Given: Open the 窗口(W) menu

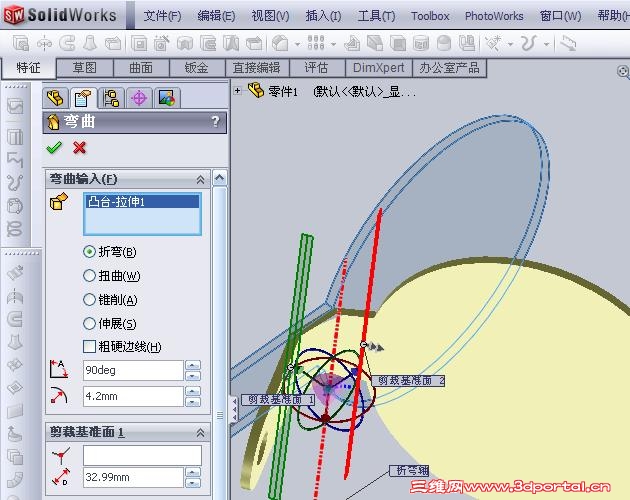Looking at the screenshot, I should [x=560, y=16].
